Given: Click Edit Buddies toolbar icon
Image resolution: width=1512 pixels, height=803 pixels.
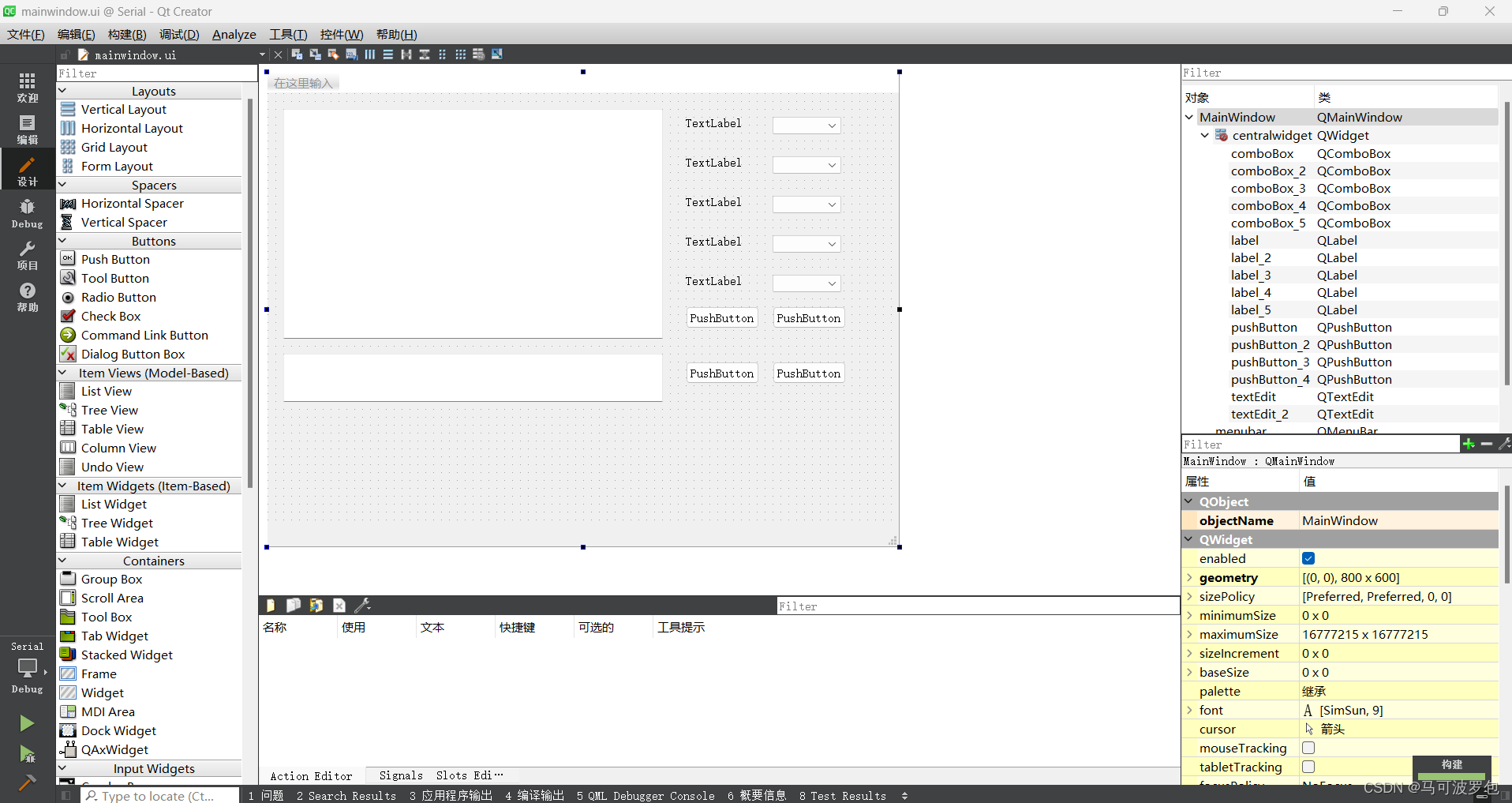Looking at the screenshot, I should 333,54.
